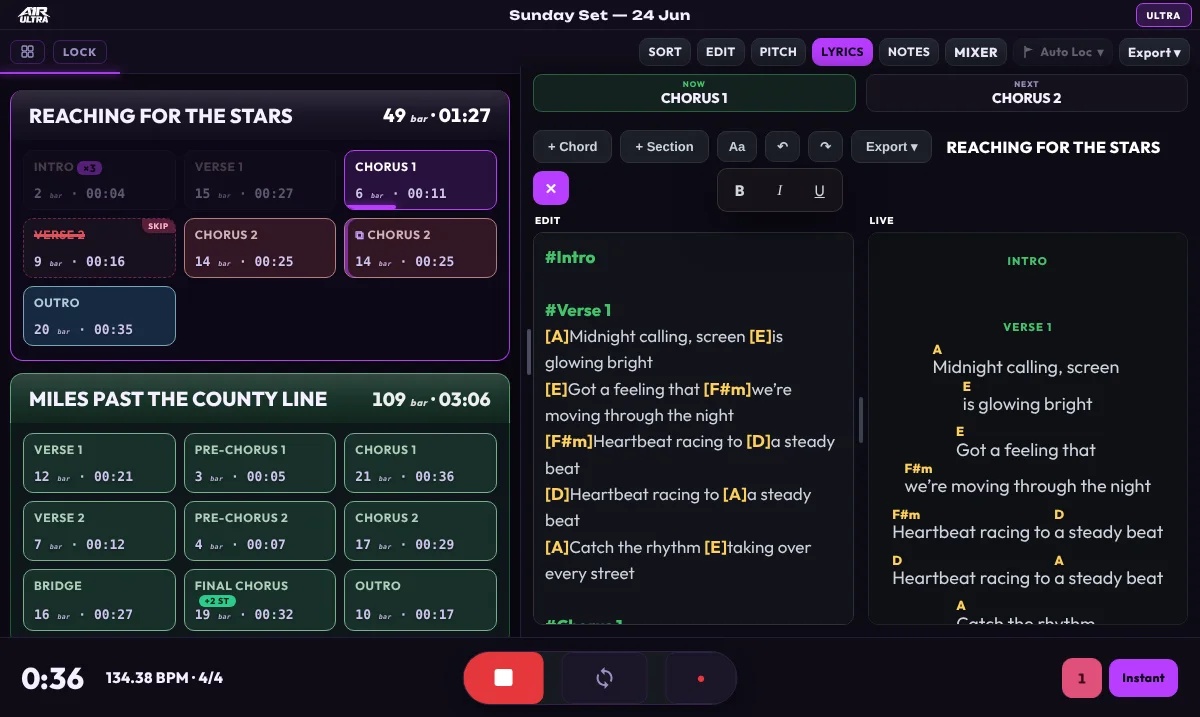Open the grid view icon

(28, 52)
